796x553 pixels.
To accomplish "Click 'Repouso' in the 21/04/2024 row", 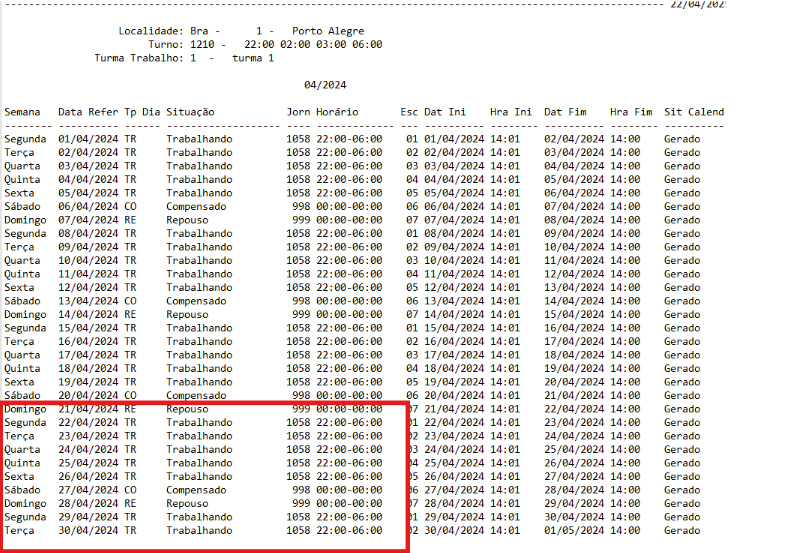I will [x=187, y=410].
